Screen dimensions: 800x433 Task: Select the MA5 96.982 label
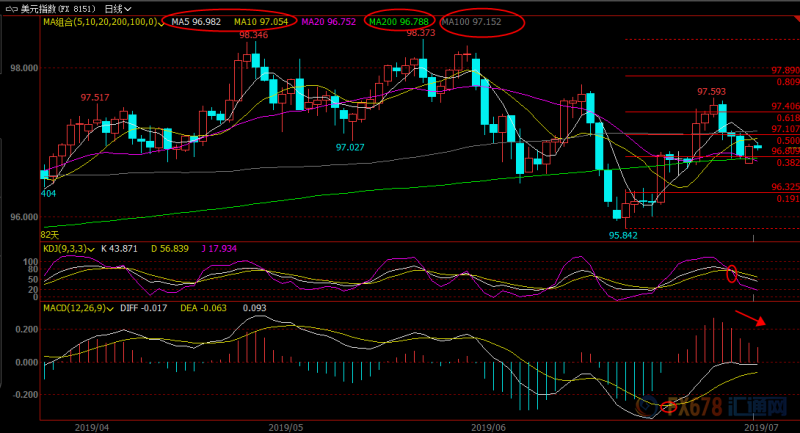[x=196, y=22]
